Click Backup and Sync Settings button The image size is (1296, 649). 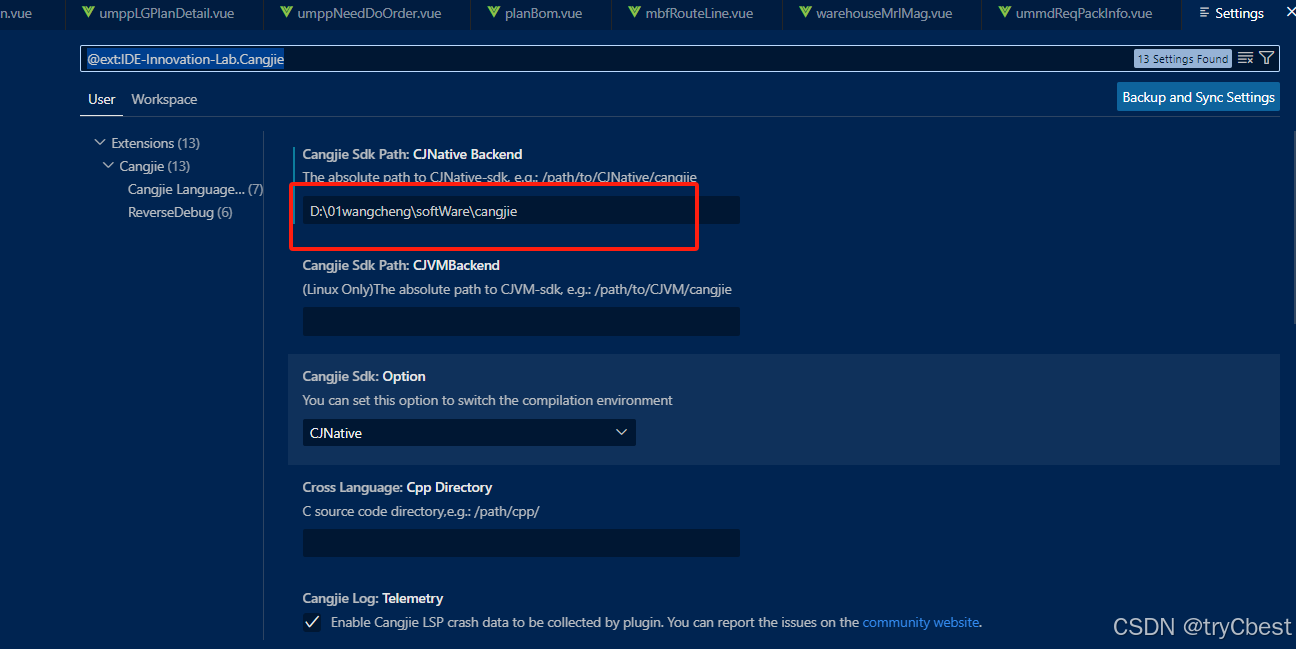1198,97
